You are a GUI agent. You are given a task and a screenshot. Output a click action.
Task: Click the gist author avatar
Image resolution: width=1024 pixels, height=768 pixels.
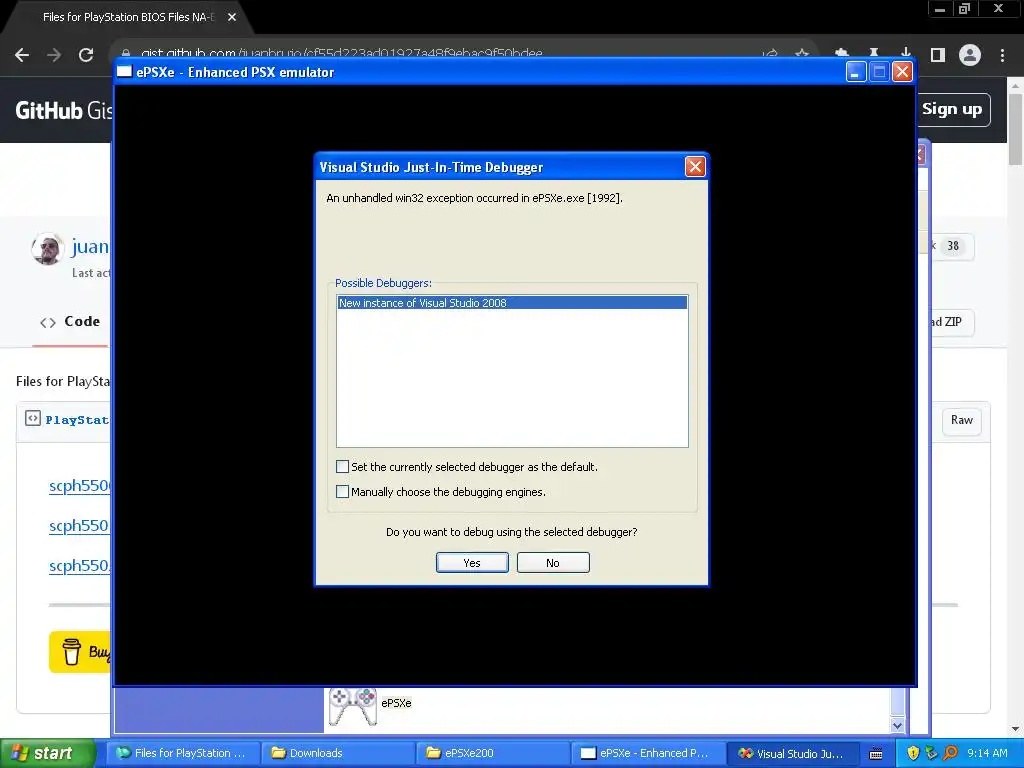click(47, 248)
